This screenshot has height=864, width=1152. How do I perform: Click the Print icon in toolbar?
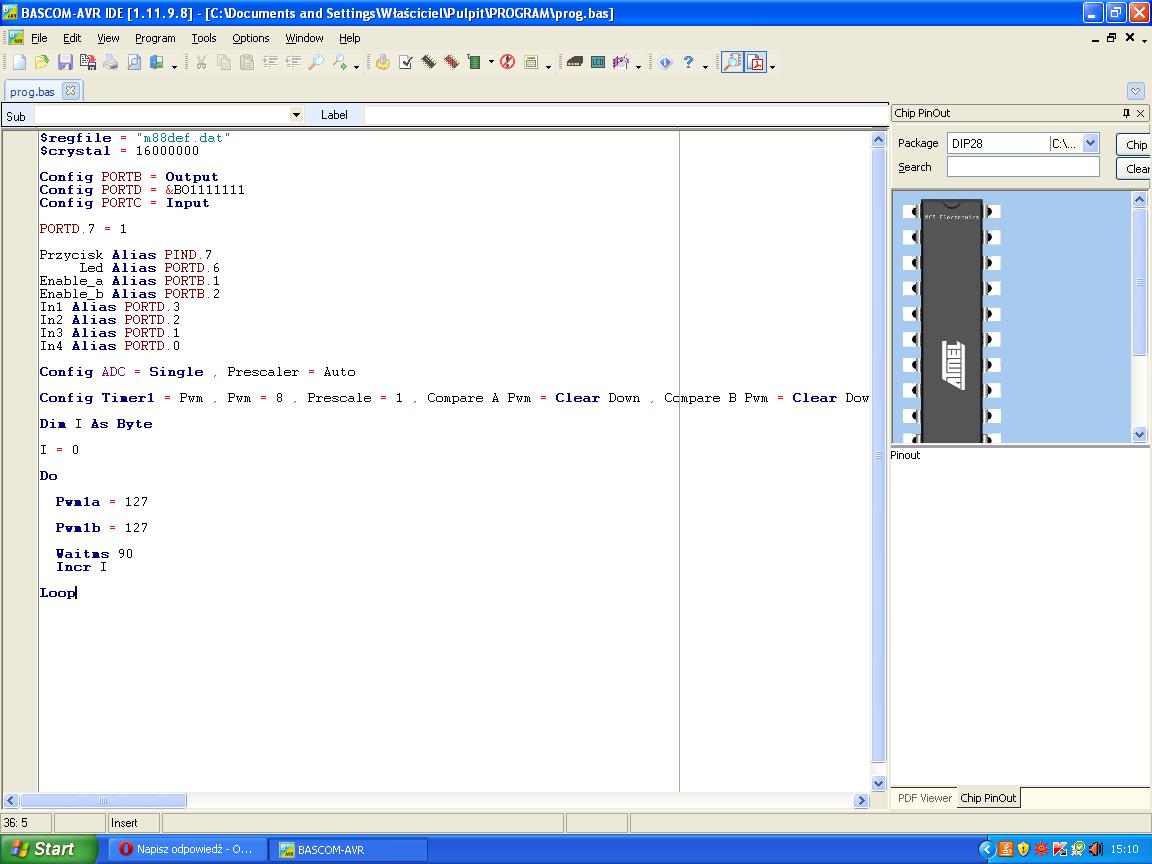111,62
